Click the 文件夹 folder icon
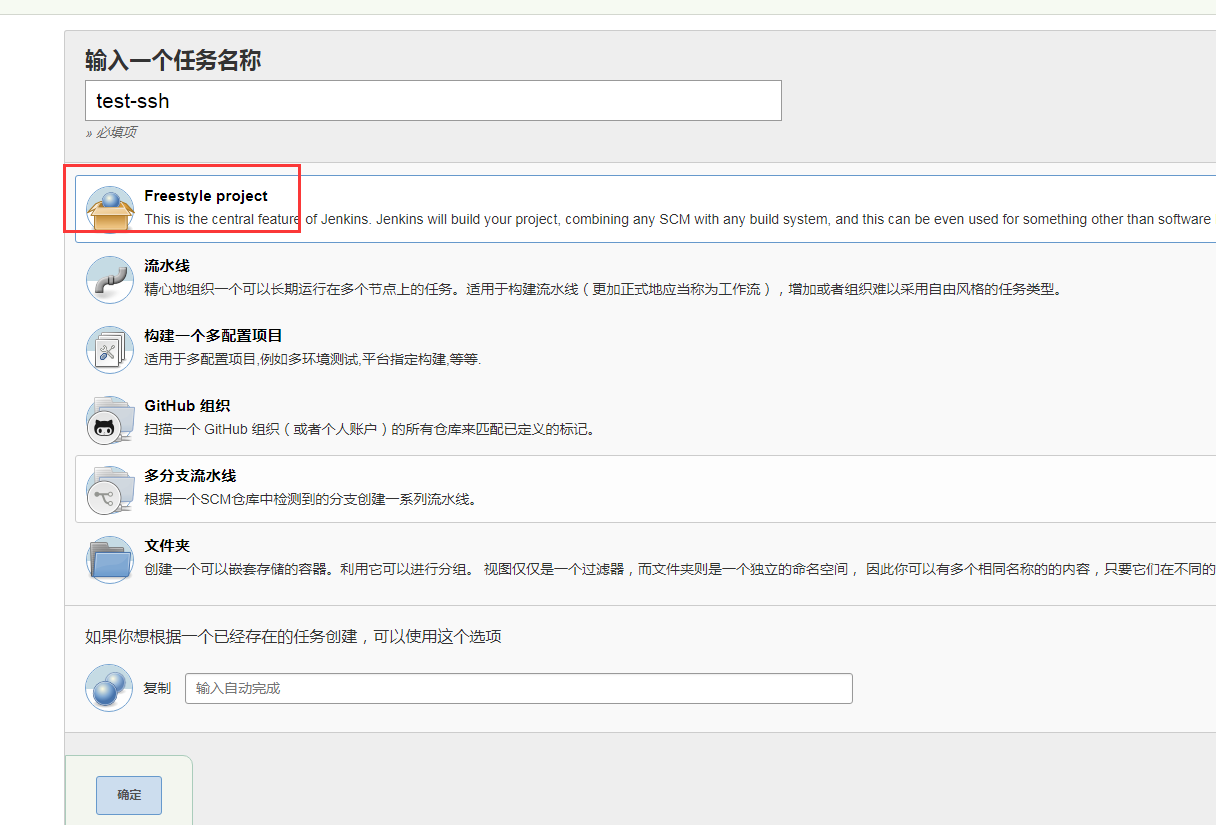This screenshot has height=825, width=1216. [109, 559]
